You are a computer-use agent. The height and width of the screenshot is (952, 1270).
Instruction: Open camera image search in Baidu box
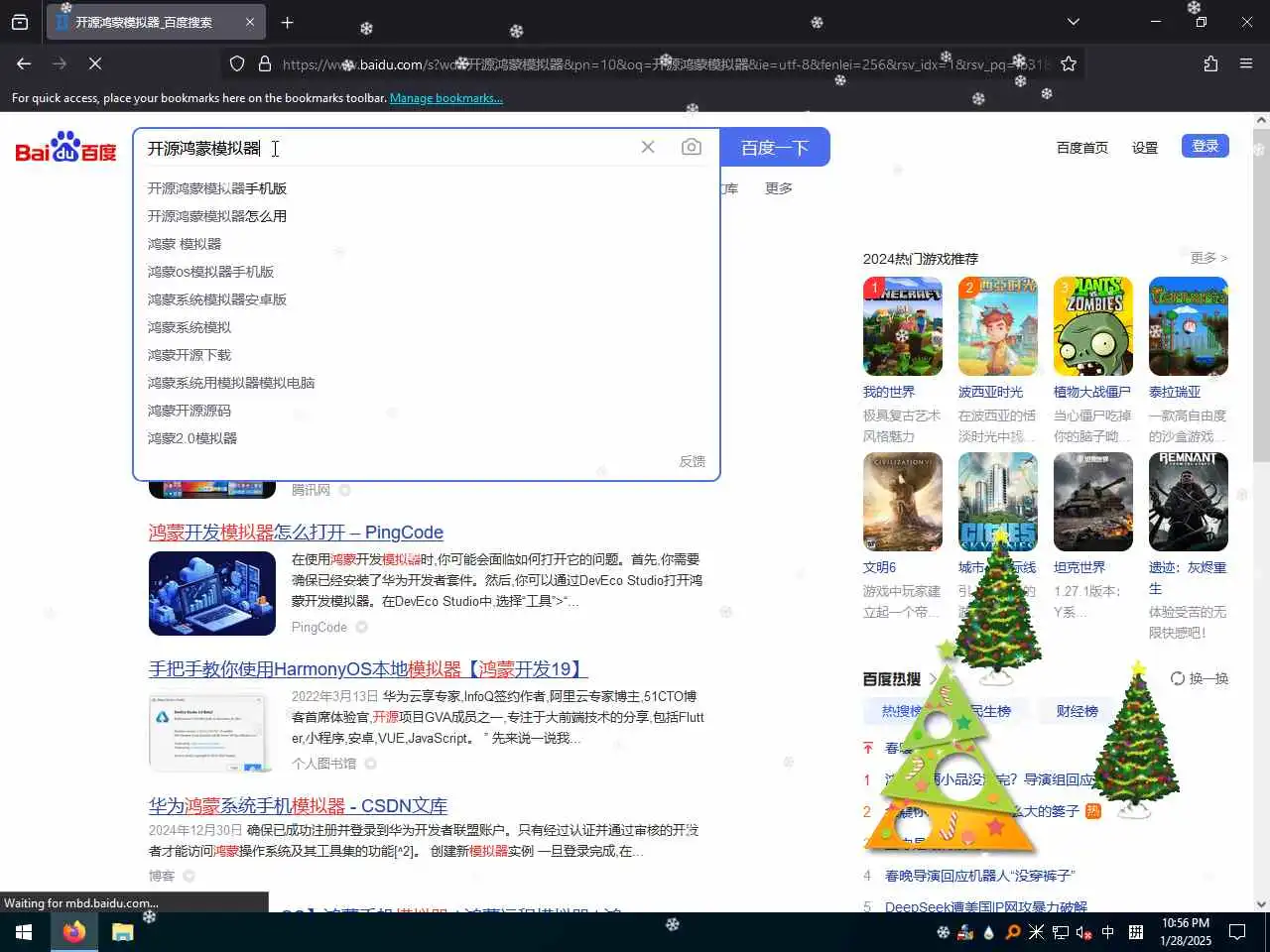point(692,147)
